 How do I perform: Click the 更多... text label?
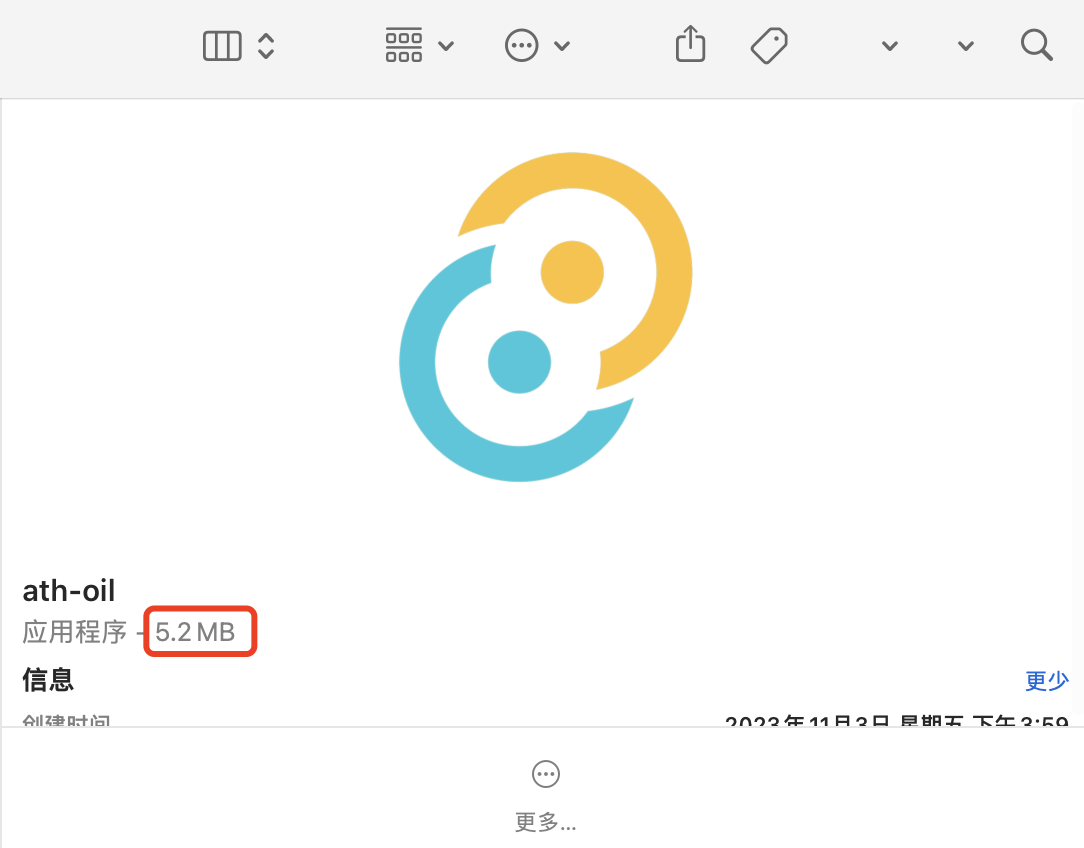point(545,822)
